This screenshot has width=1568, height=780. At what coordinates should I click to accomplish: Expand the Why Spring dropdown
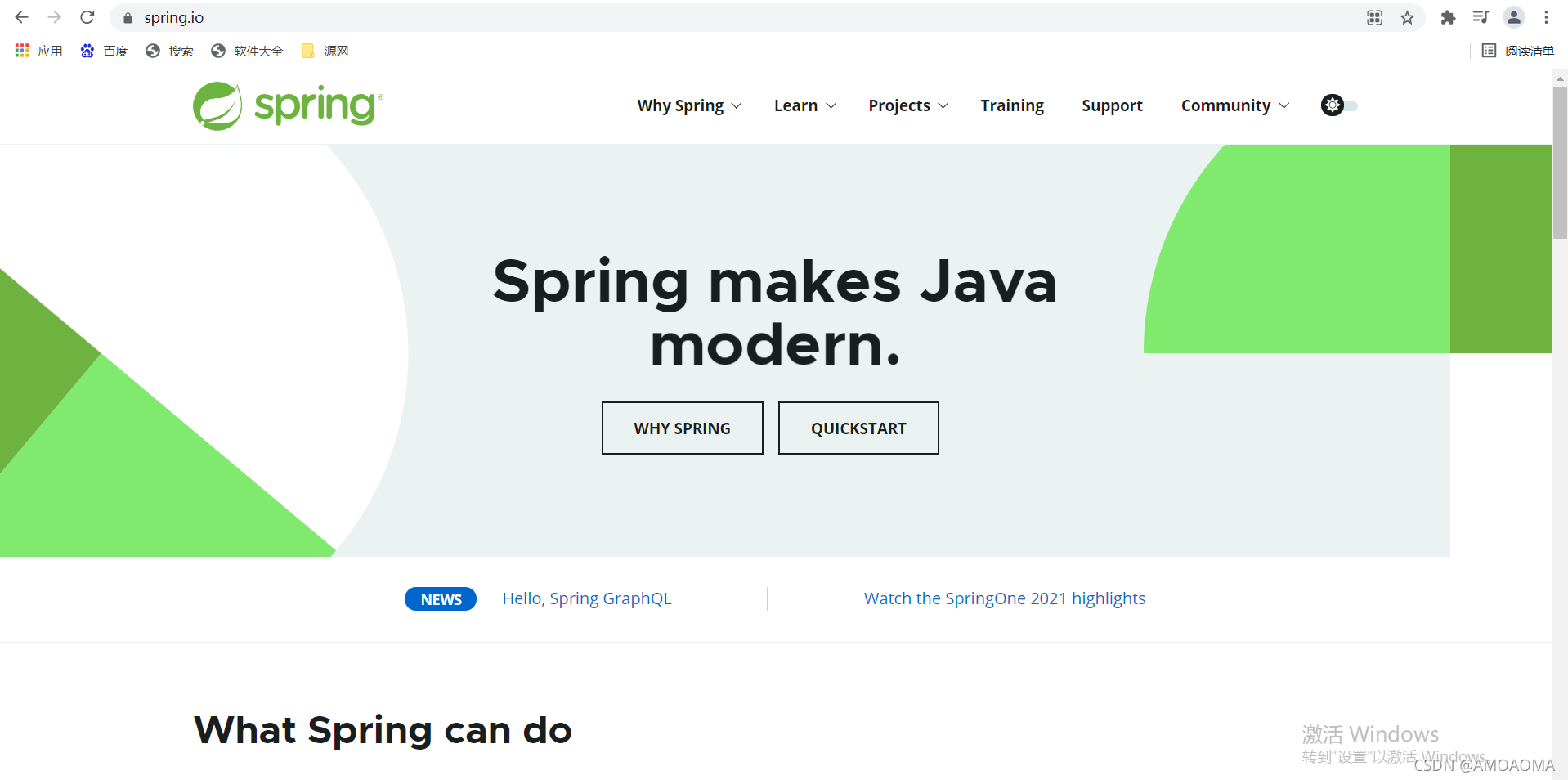pyautogui.click(x=689, y=105)
